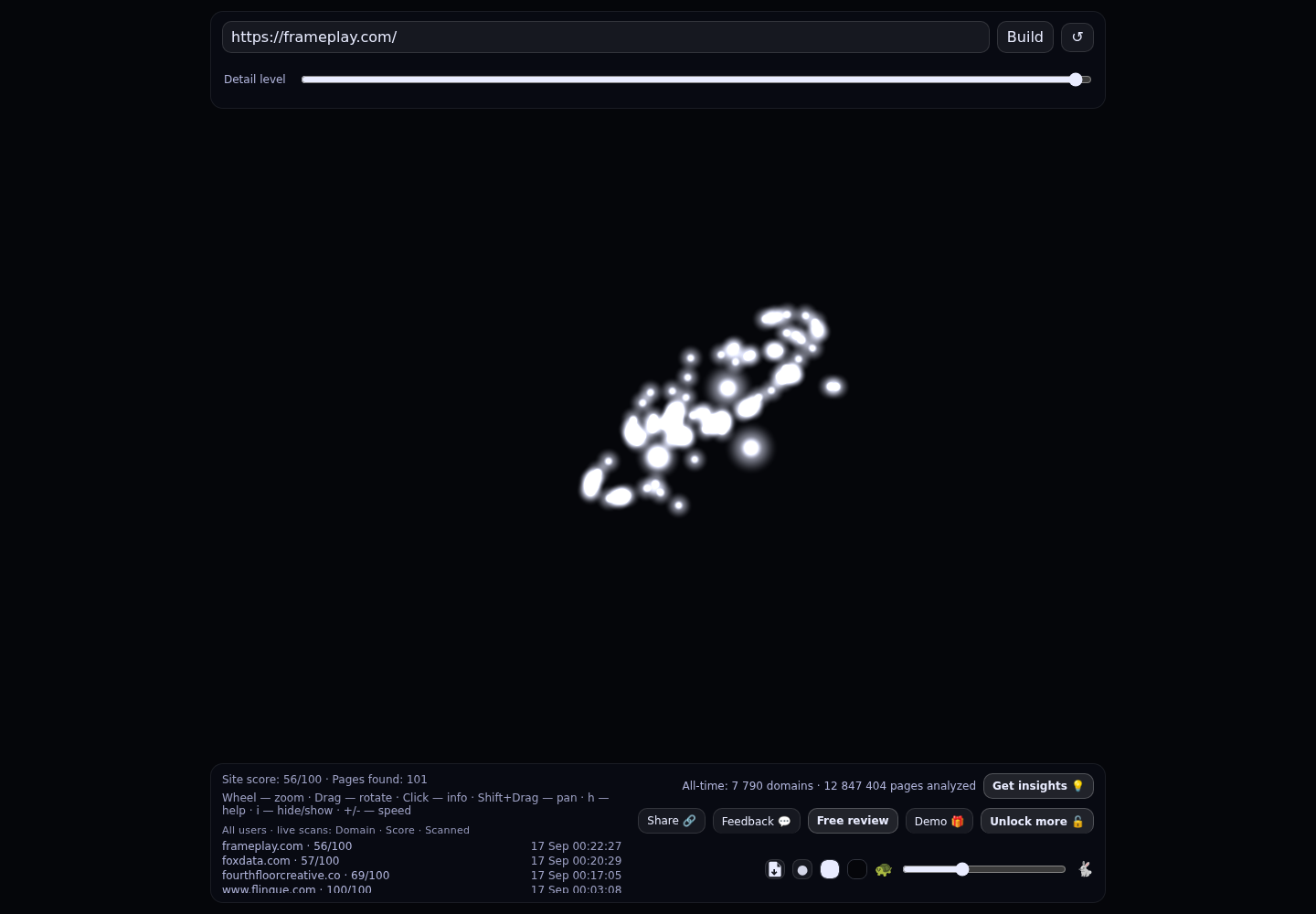Focus the URL input field
Image resolution: width=1316 pixels, height=914 pixels.
pyautogui.click(x=606, y=37)
